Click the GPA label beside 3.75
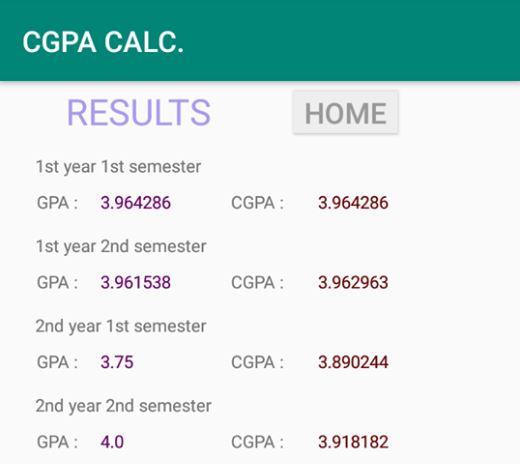Viewport: 520px width, 464px height. pyautogui.click(x=57, y=362)
